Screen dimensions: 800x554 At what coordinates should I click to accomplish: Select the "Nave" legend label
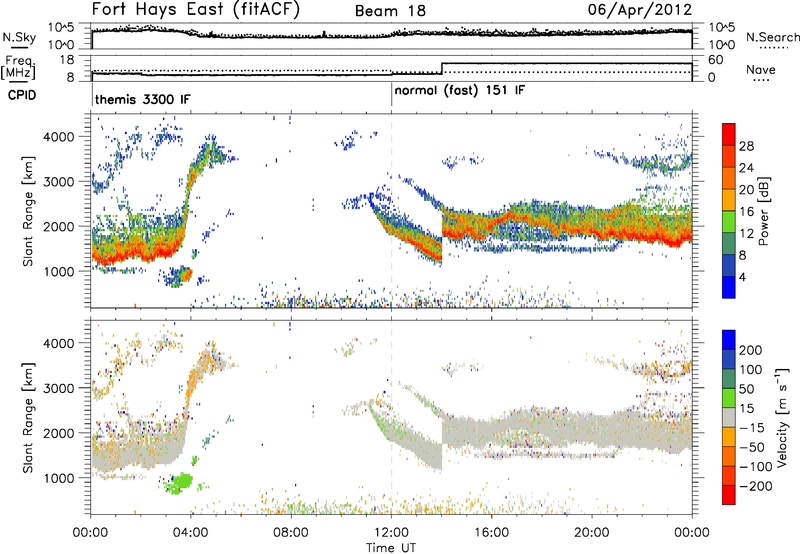click(761, 69)
